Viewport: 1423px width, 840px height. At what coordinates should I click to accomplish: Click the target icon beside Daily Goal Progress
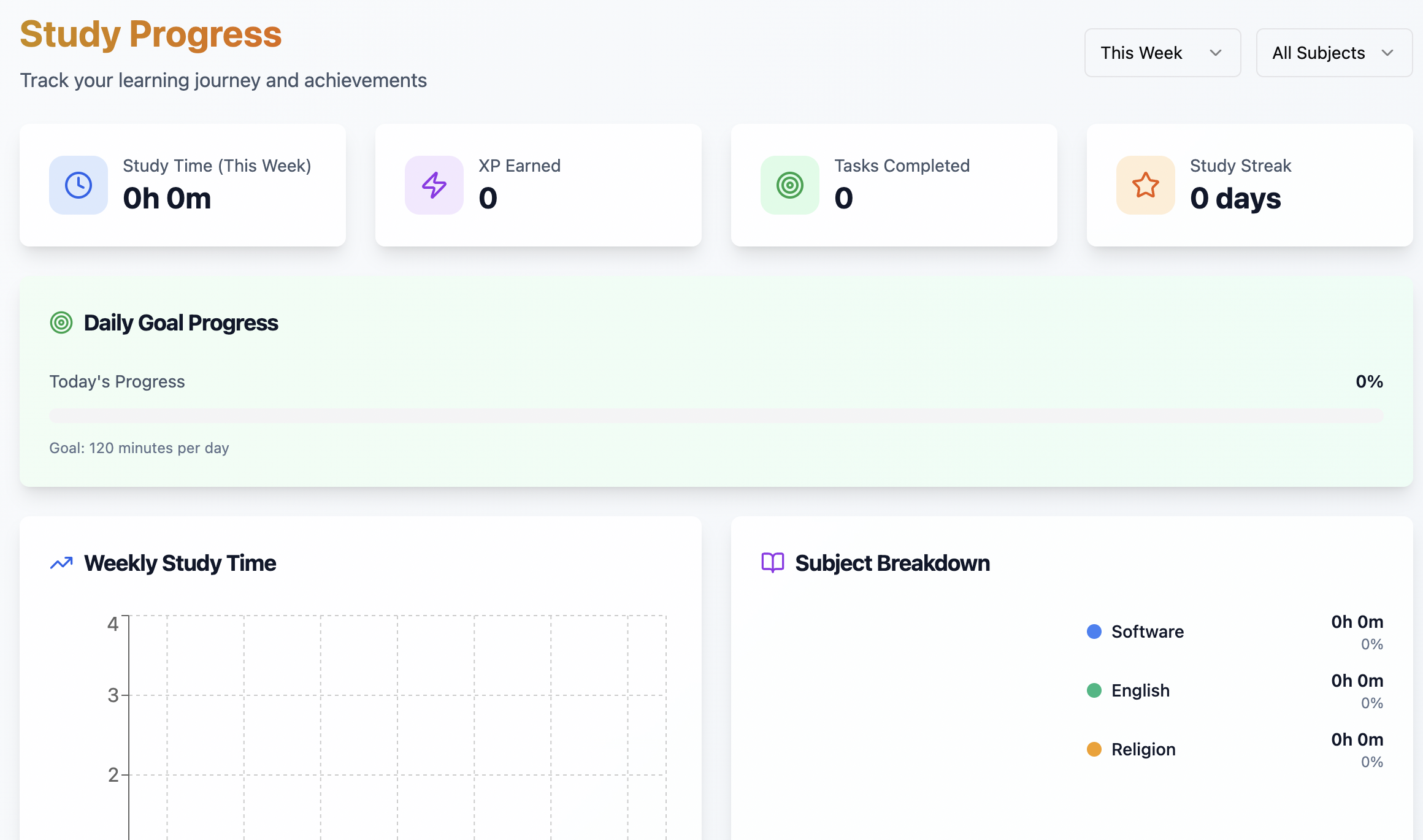61,323
